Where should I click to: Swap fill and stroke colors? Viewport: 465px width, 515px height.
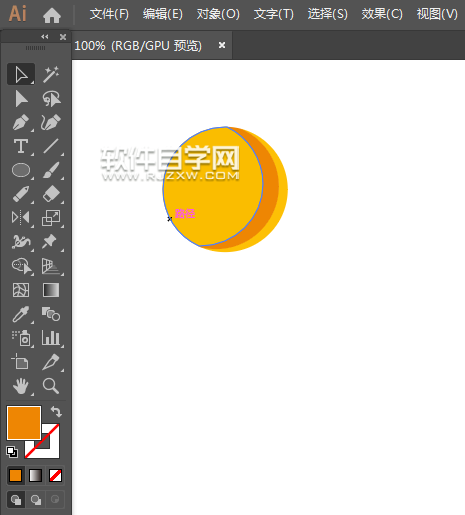[56, 412]
